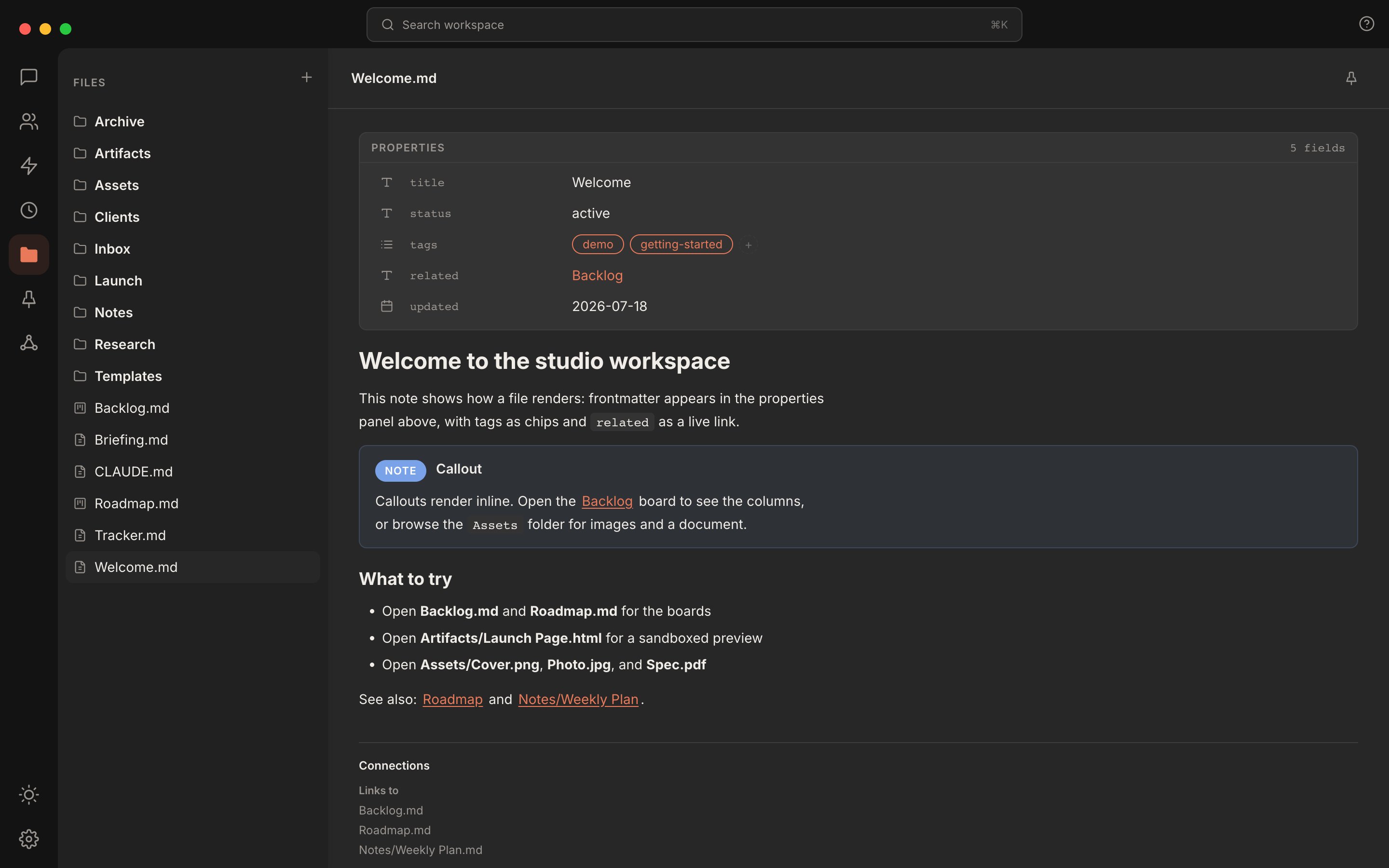Focus the Search workspace field
The height and width of the screenshot is (868, 1389).
tap(694, 25)
